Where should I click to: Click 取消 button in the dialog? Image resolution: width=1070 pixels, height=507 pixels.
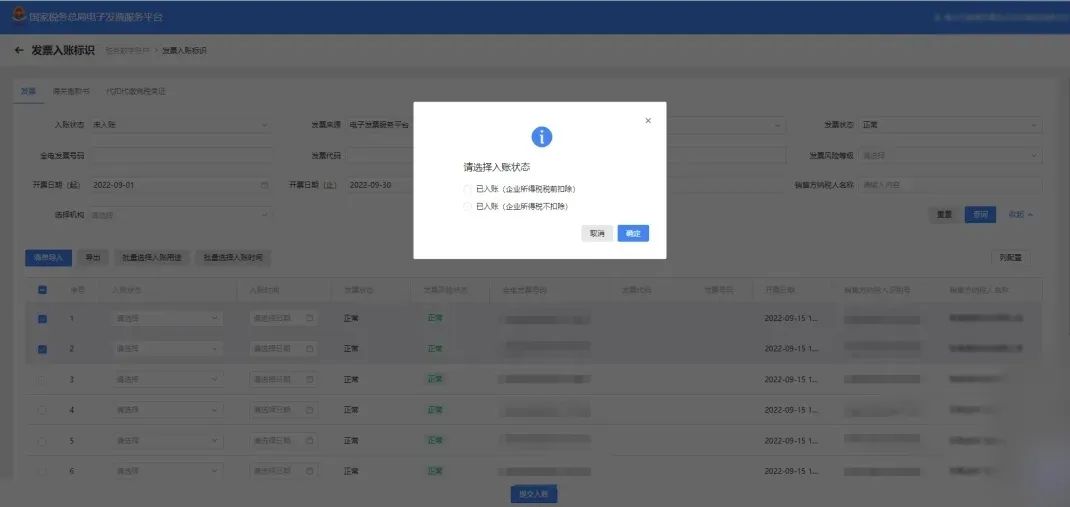[597, 233]
